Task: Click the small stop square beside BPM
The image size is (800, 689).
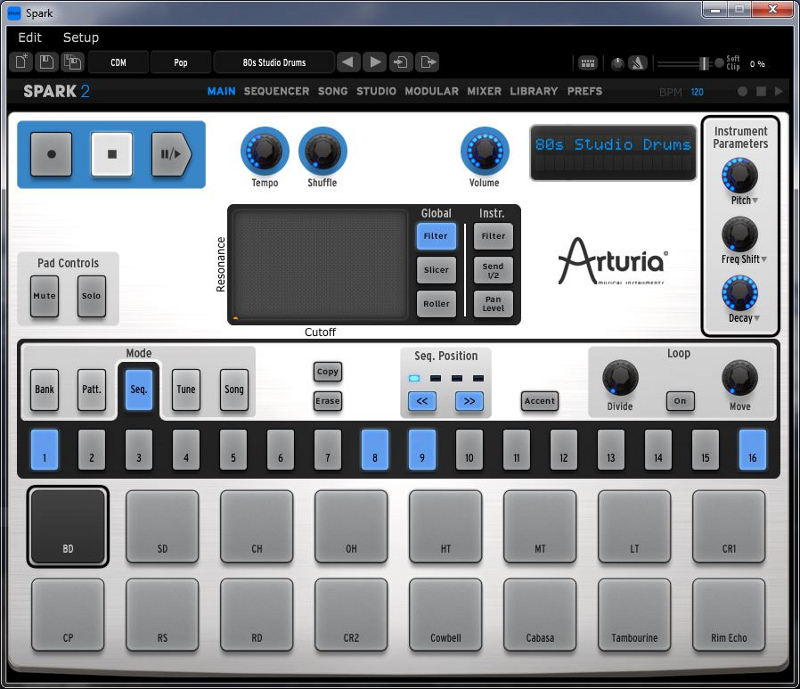Action: [x=761, y=91]
